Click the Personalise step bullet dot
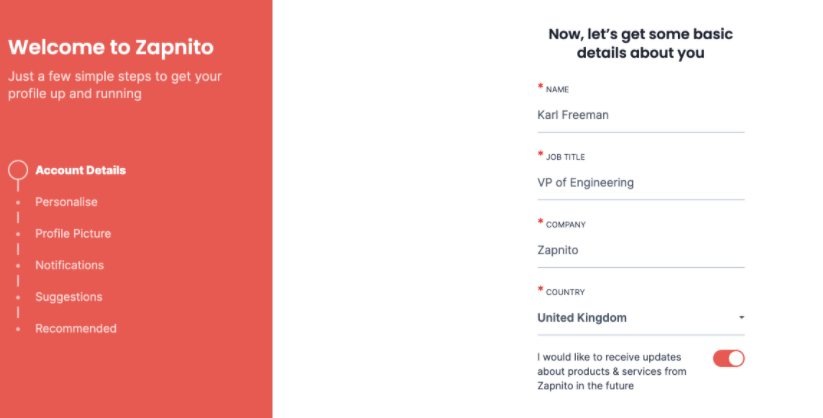823x418 pixels. tap(18, 202)
